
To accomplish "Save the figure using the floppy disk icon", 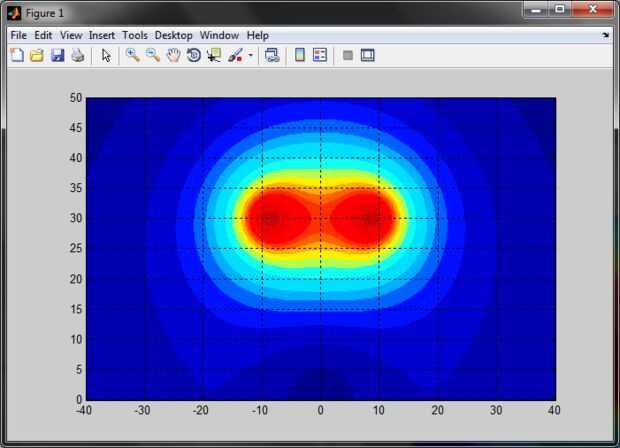I will pyautogui.click(x=58, y=55).
